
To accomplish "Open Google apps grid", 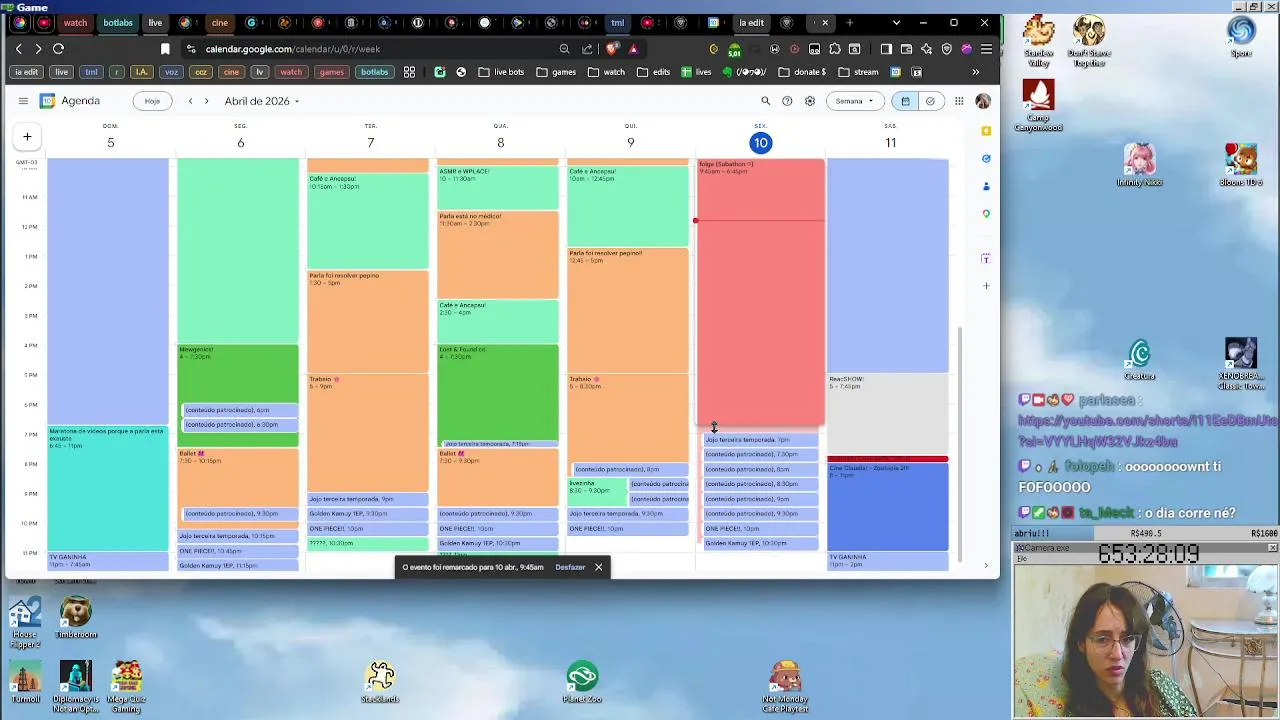I will [959, 101].
